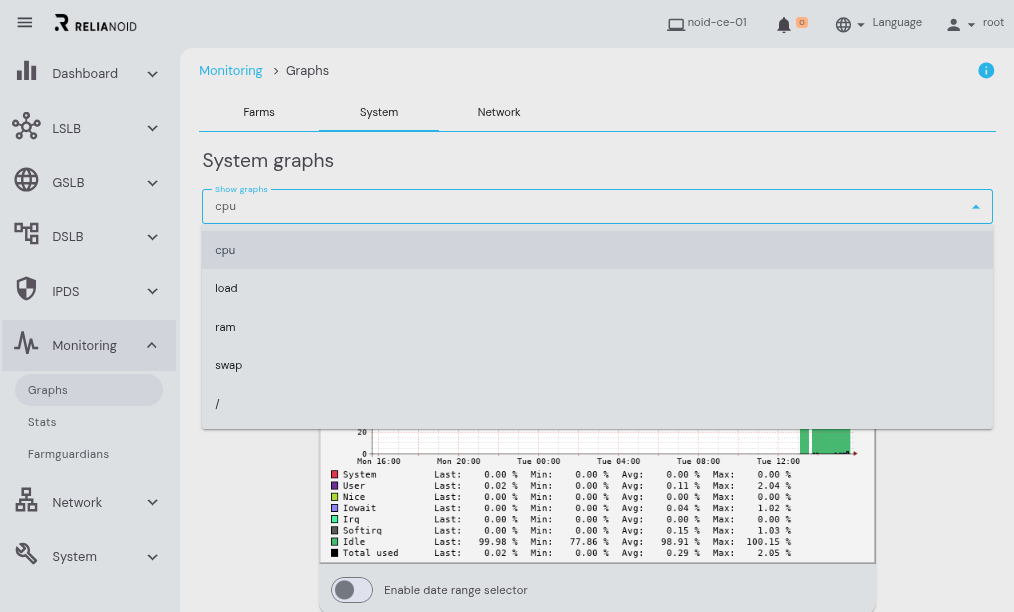Click the Irq legend row label
The height and width of the screenshot is (612, 1014).
[x=351, y=519]
